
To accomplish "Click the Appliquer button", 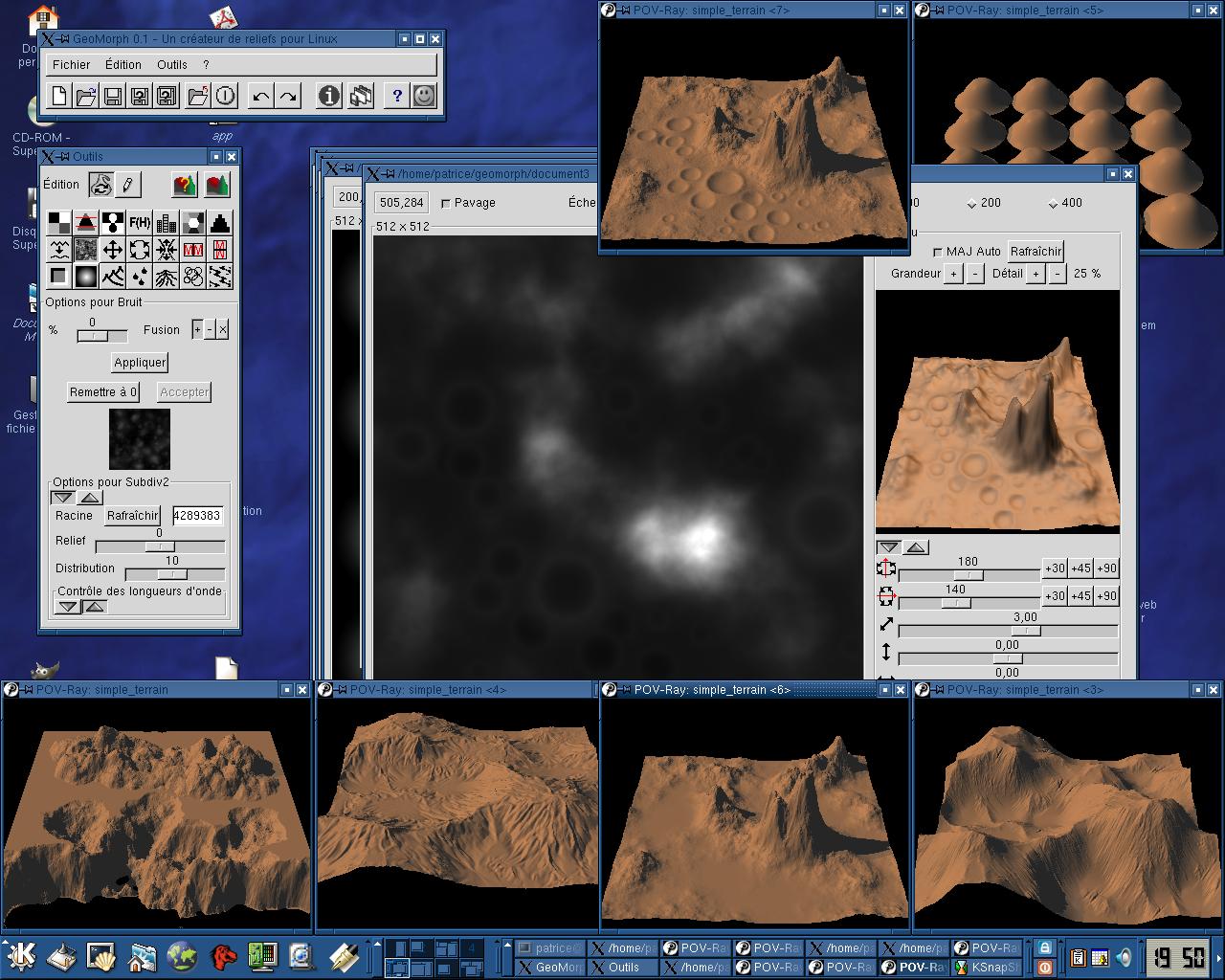I will point(140,363).
